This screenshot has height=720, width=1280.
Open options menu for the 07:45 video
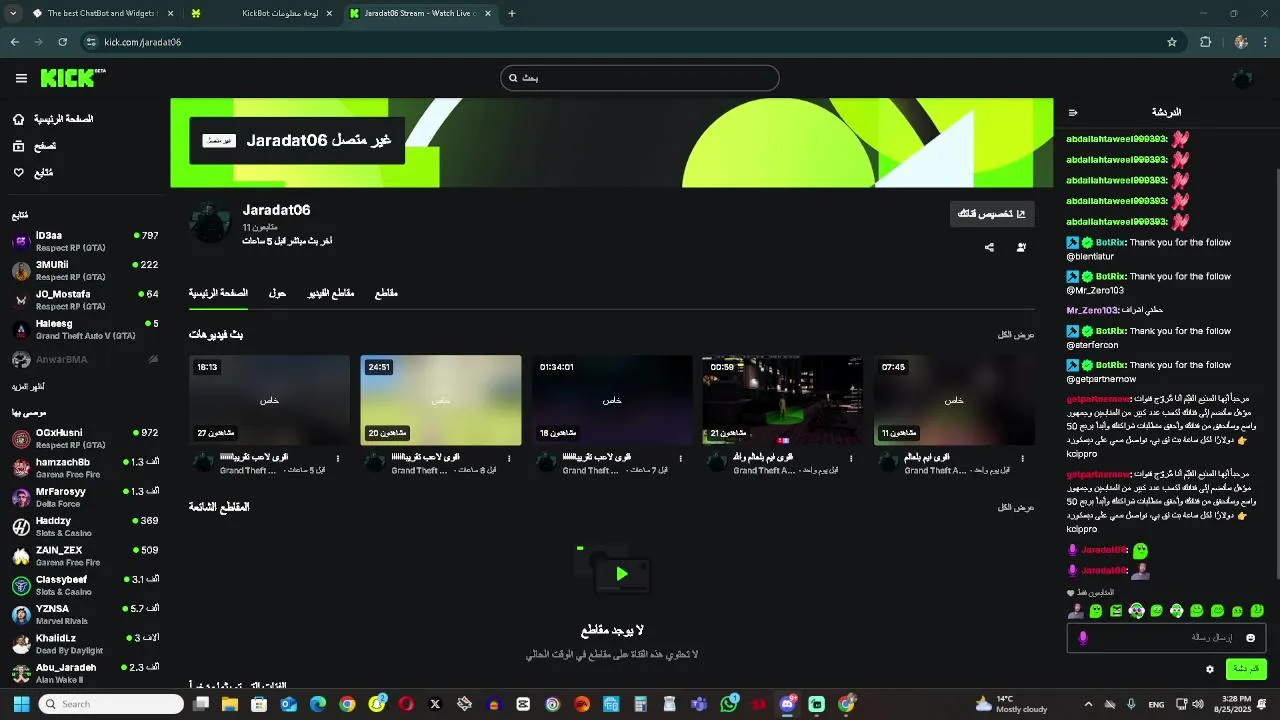coord(1022,458)
